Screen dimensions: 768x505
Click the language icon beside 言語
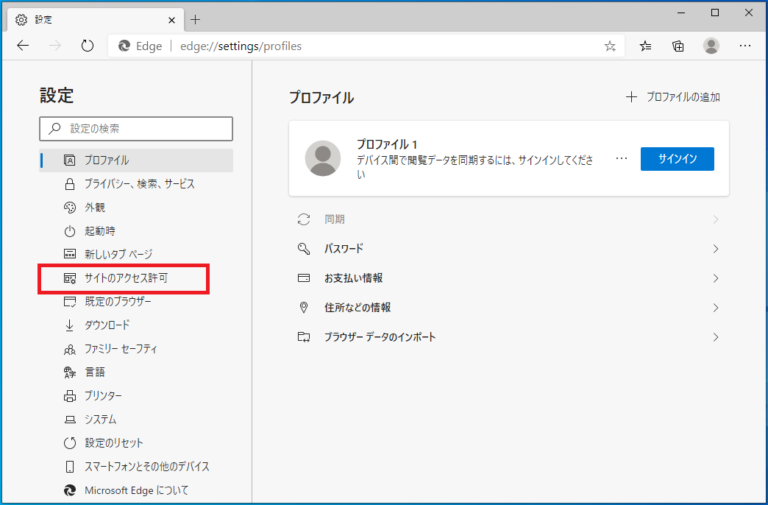click(70, 372)
